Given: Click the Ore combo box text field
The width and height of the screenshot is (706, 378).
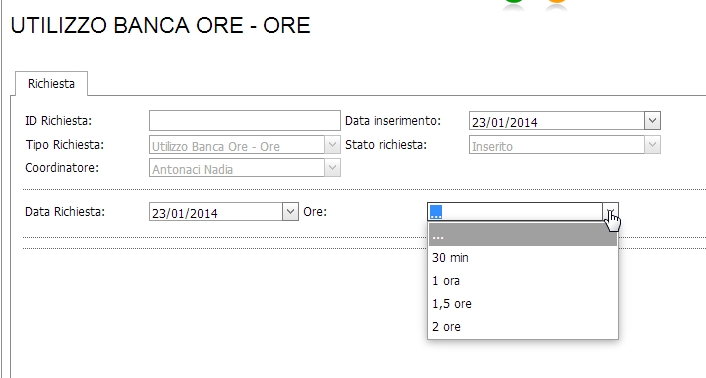Looking at the screenshot, I should 515,212.
